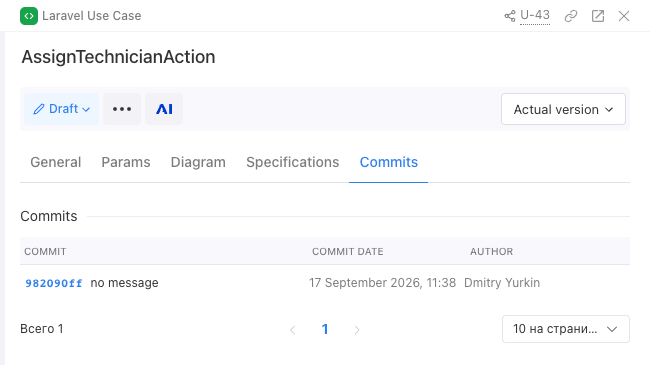Select the Commits tab

click(x=388, y=162)
